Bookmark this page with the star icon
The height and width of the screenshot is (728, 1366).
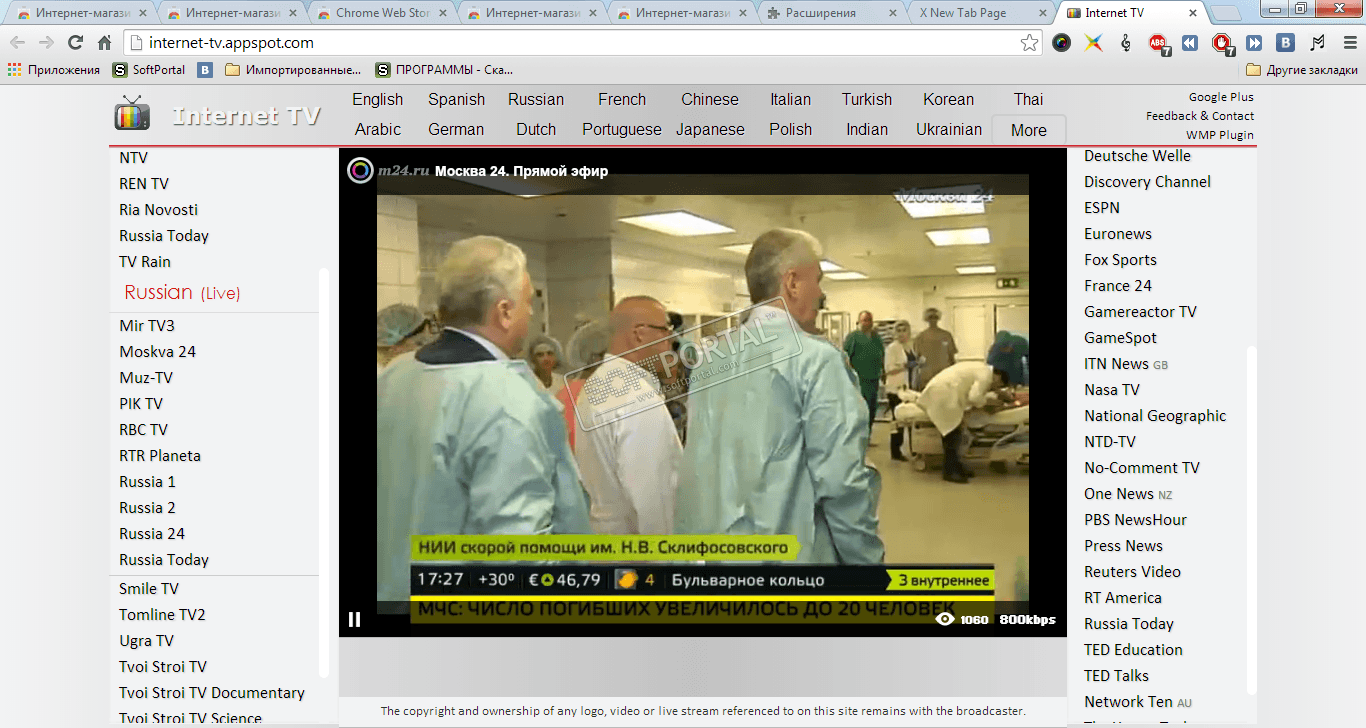pos(1029,43)
